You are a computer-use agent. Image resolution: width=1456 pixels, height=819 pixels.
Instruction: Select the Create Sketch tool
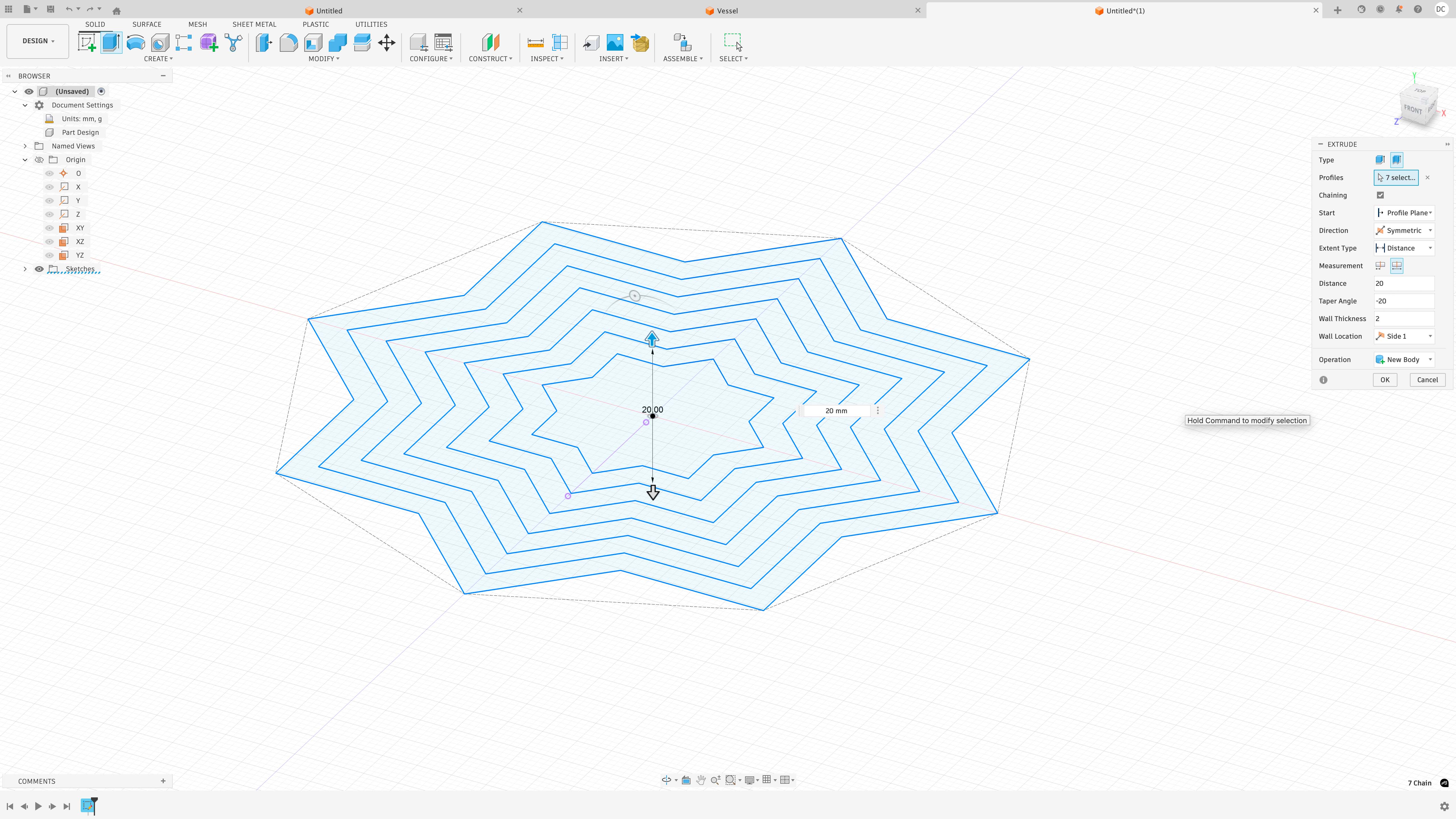tap(86, 42)
